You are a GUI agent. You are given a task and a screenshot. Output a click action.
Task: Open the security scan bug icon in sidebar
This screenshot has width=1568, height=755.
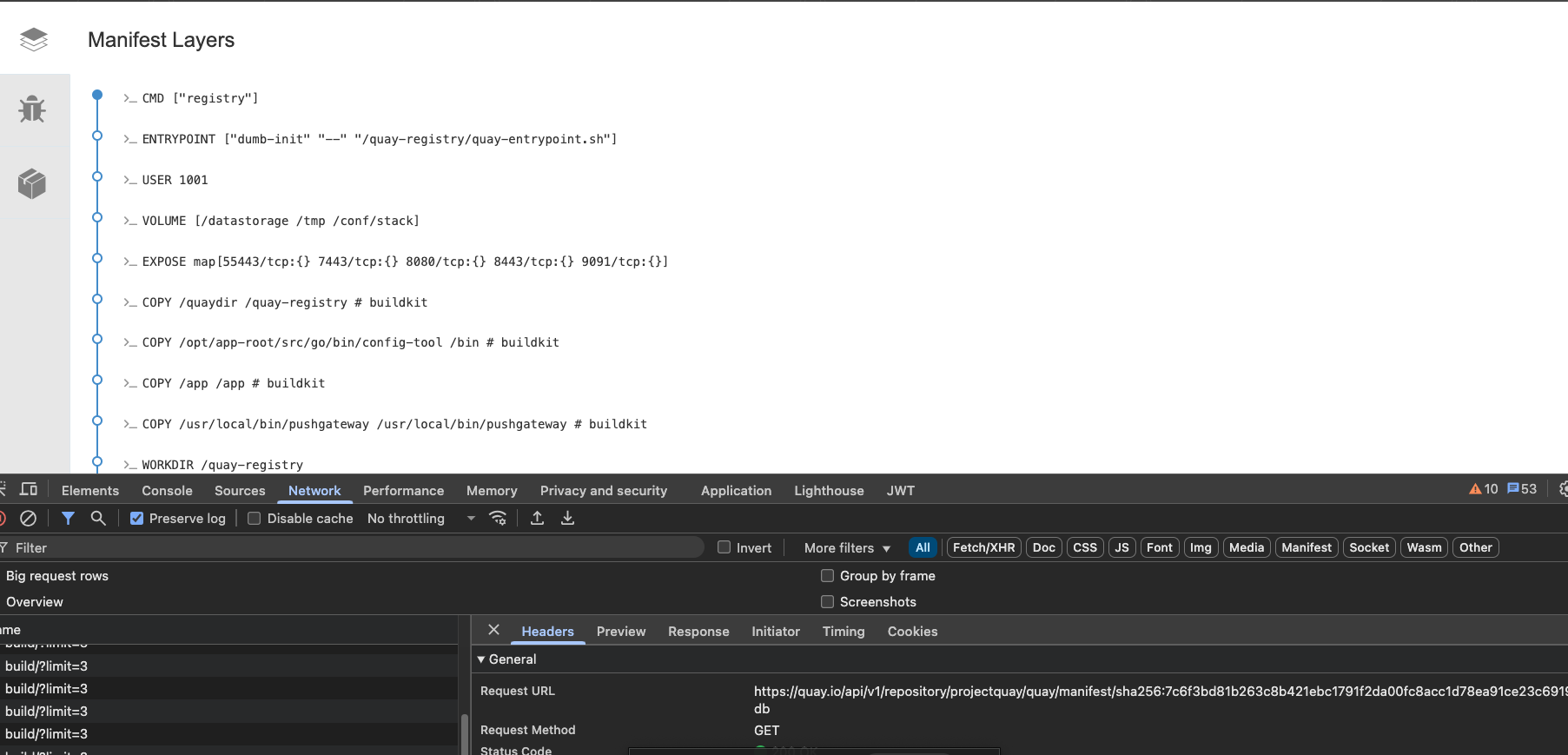[x=32, y=109]
